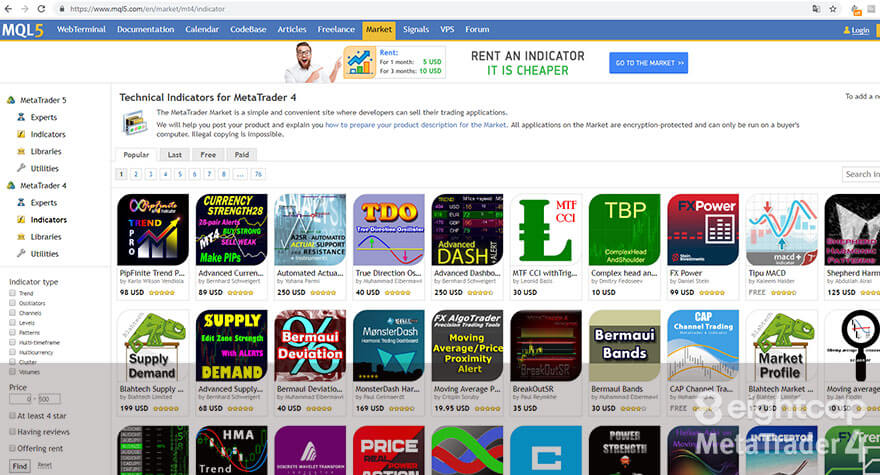Viewport: 880px width, 475px height.
Task: Open MetaTrader 5 Indicators in sidebar
Action: (48, 134)
